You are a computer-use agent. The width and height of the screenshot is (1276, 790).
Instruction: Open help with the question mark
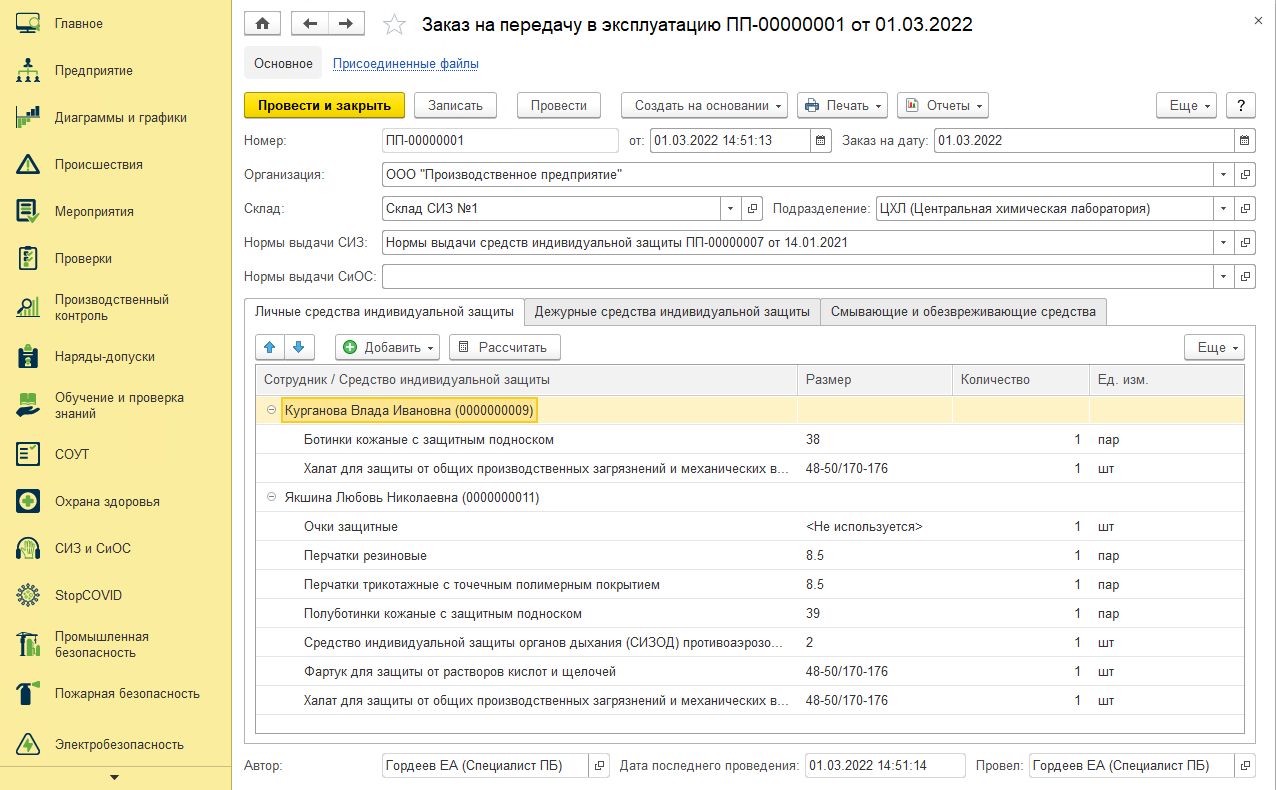pyautogui.click(x=1241, y=105)
